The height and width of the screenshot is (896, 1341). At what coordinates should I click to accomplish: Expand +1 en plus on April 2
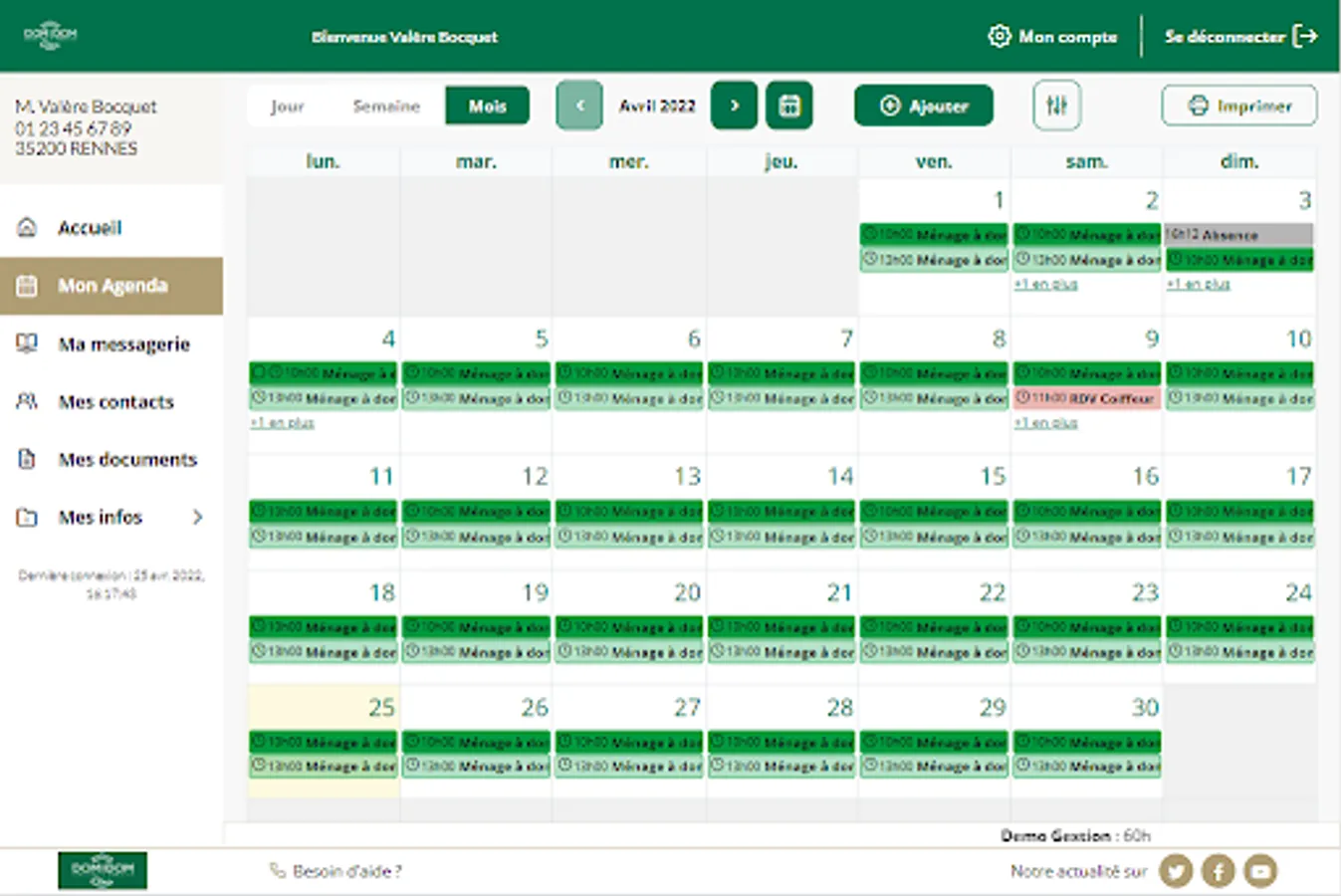[x=1045, y=285]
